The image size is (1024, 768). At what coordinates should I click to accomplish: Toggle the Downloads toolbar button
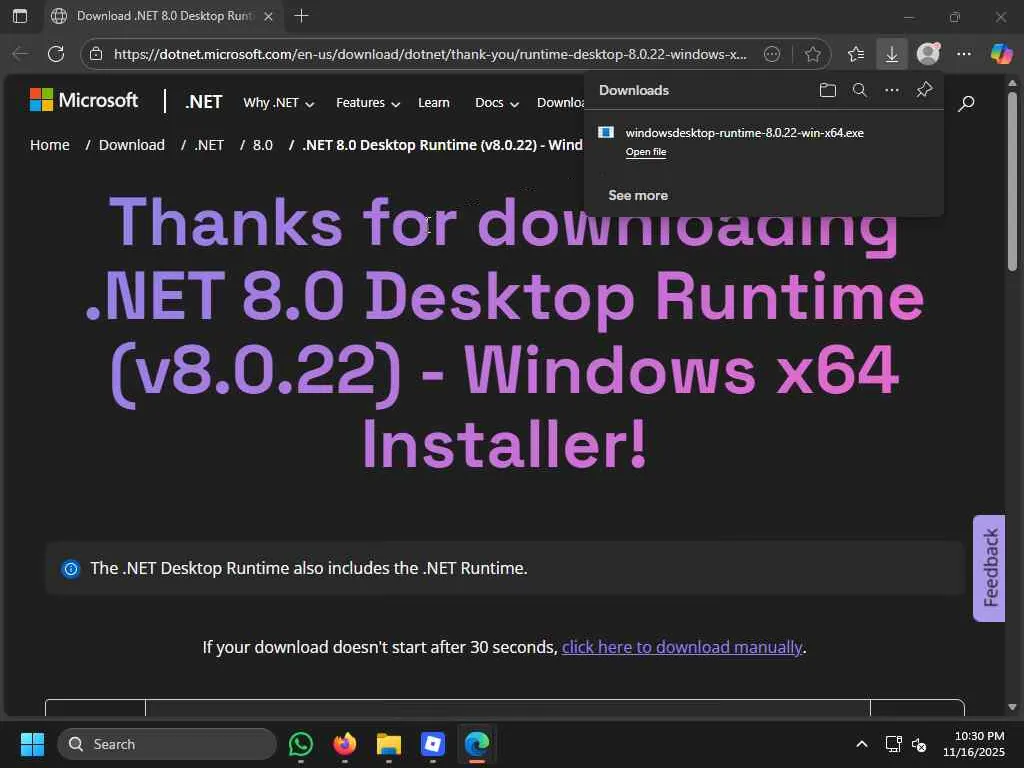pos(891,54)
